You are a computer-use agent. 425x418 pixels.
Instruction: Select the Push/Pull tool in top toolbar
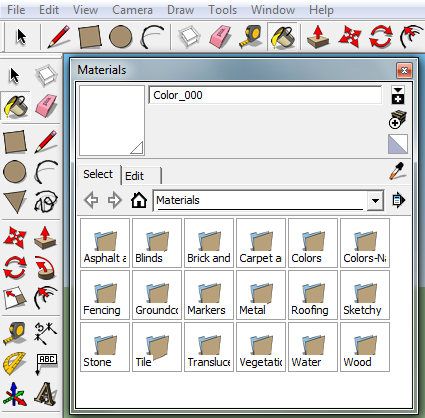click(x=318, y=36)
